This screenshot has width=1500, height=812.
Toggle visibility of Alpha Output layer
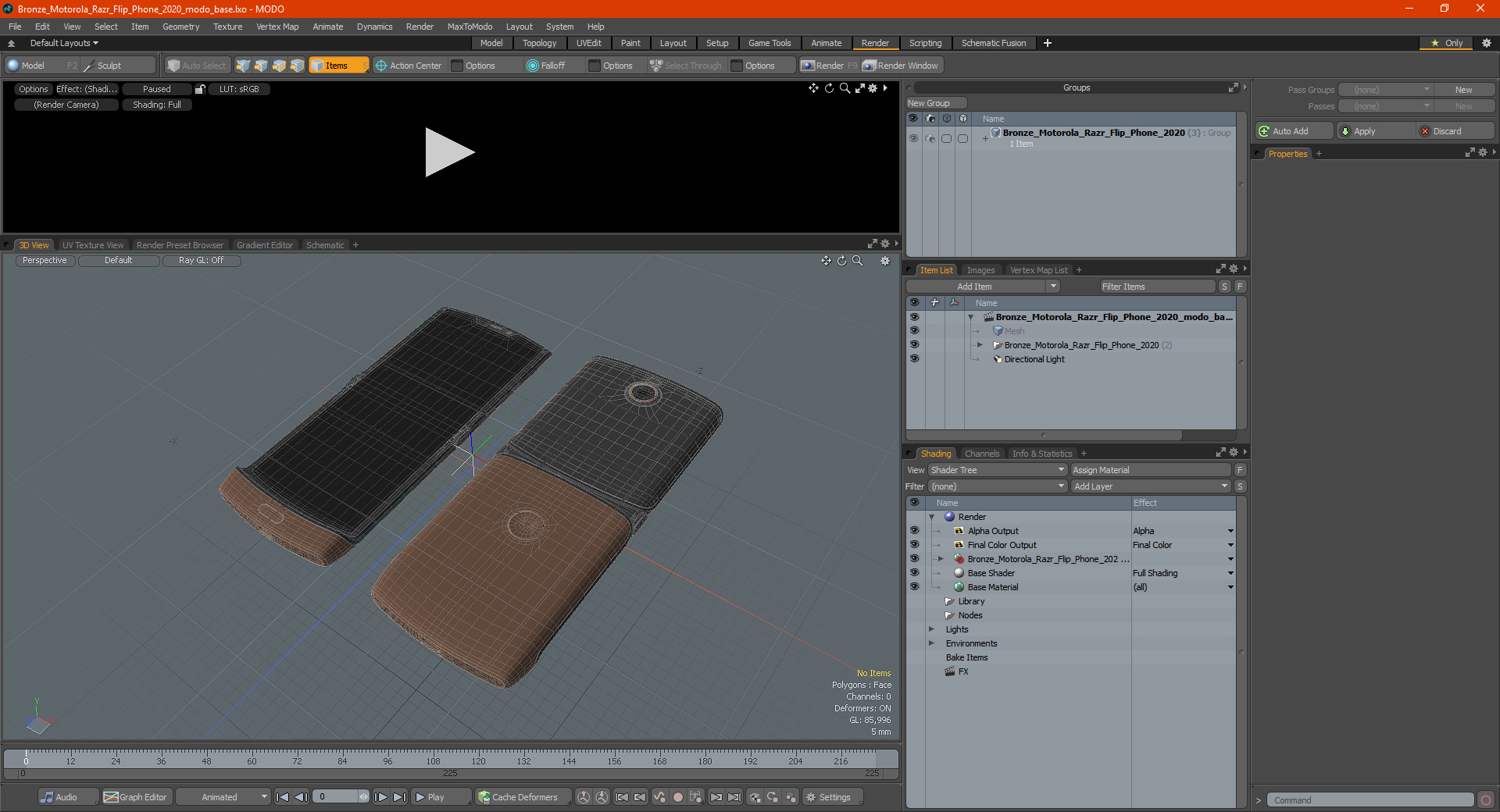(914, 531)
